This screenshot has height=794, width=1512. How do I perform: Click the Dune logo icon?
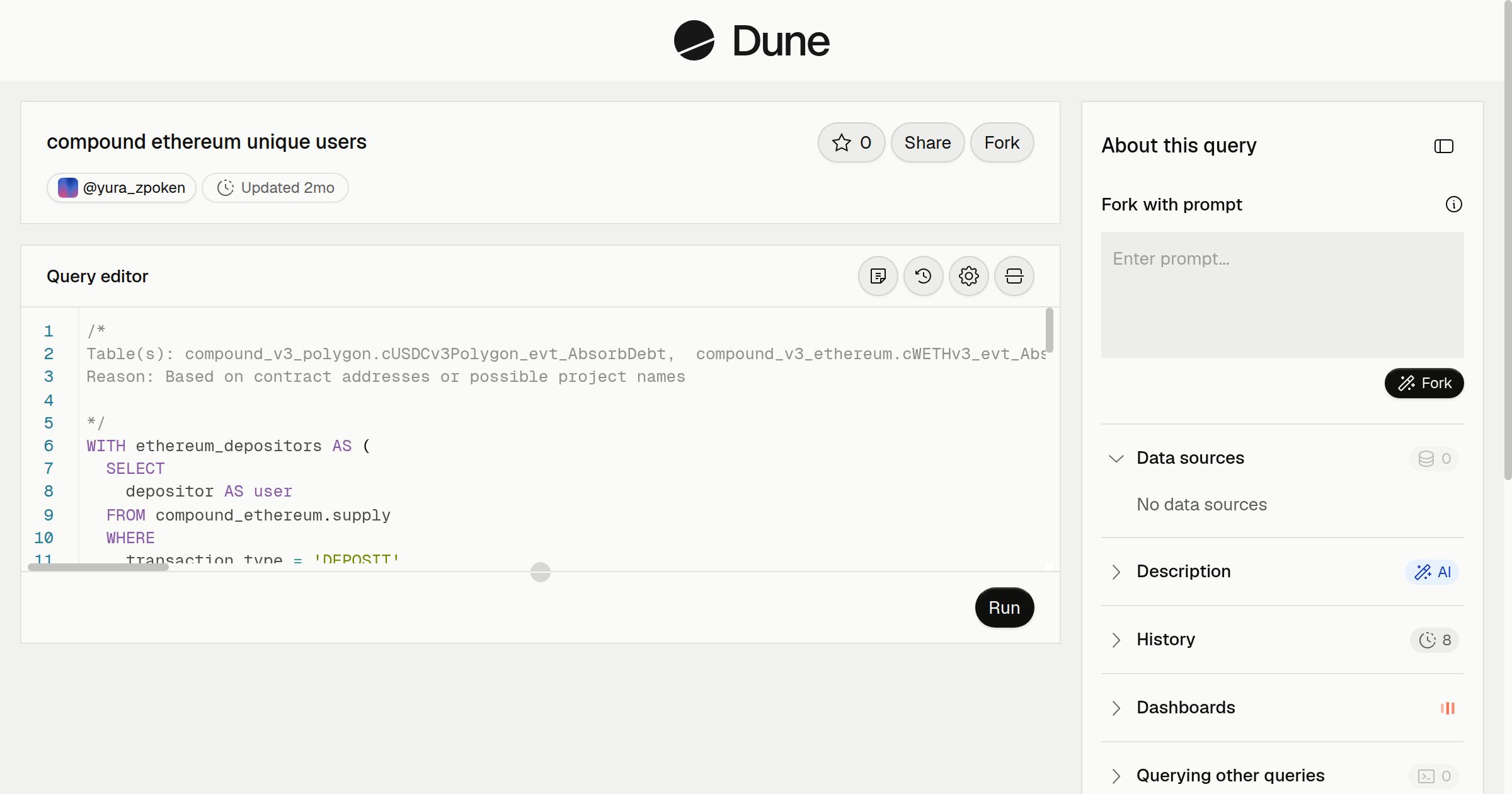coord(694,40)
